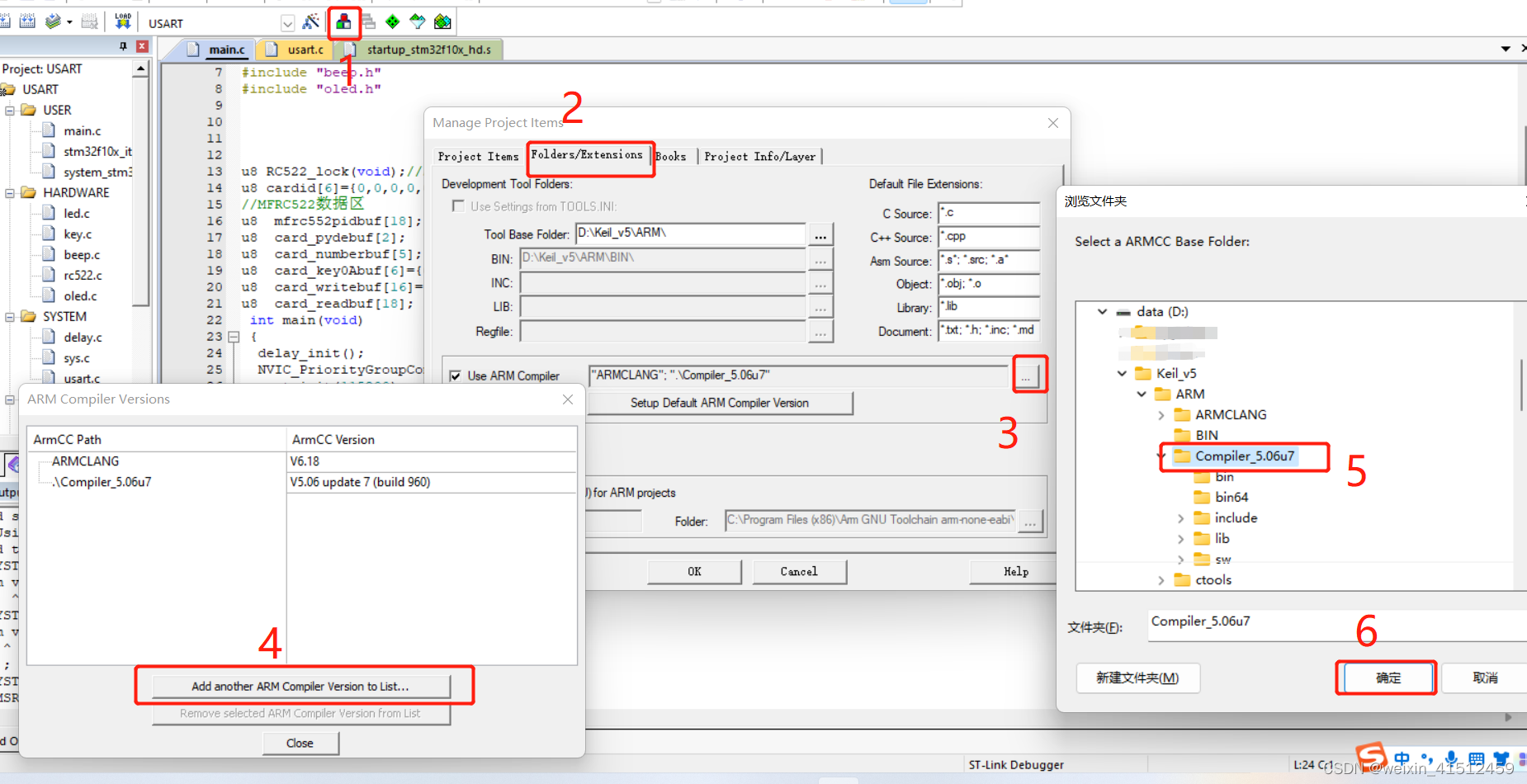Viewport: 1527px width, 784px height.
Task: Open the USART target dropdown
Action: coord(287,22)
